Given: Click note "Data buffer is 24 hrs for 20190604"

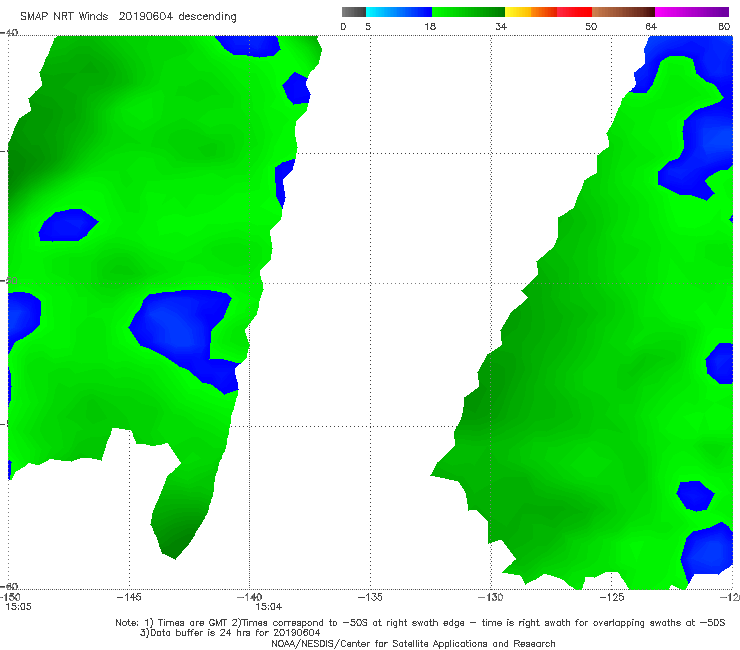Looking at the screenshot, I should (x=235, y=633).
